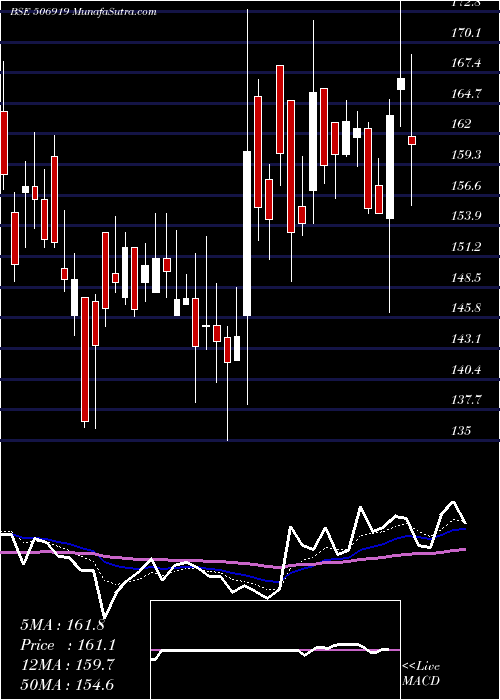Choose the 140.4 axis value
The image size is (500, 700).
(x=467, y=369)
